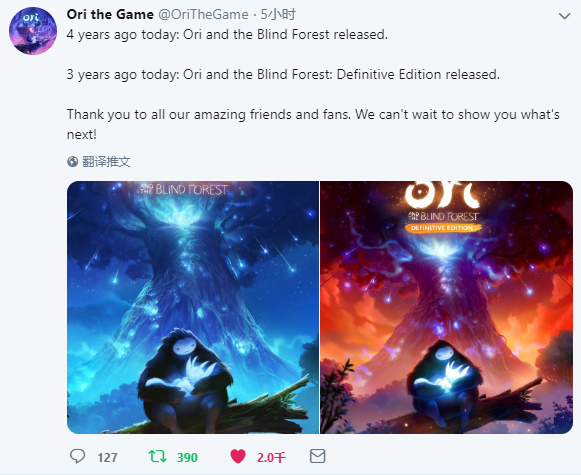The height and width of the screenshot is (475, 581).
Task: Click the reply speech bubble icon
Action: coord(77,456)
